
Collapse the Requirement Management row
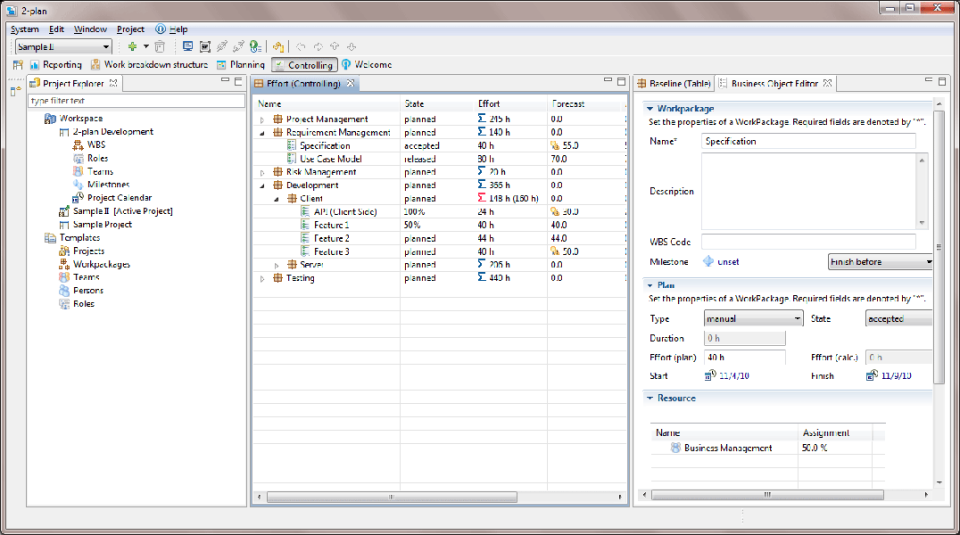coord(262,133)
